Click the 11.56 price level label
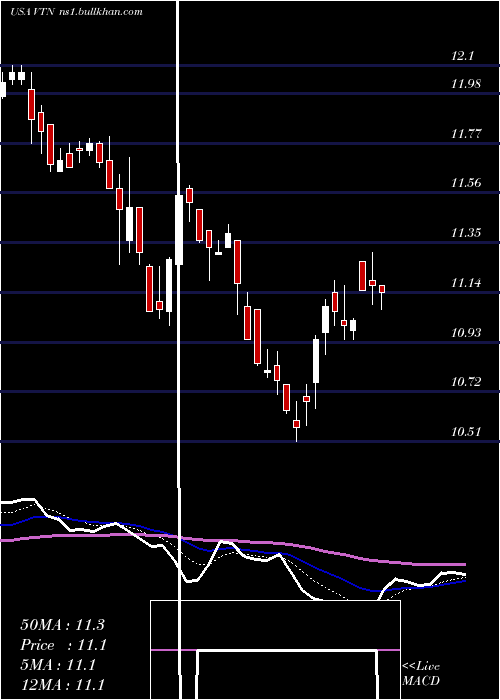 click(x=466, y=183)
